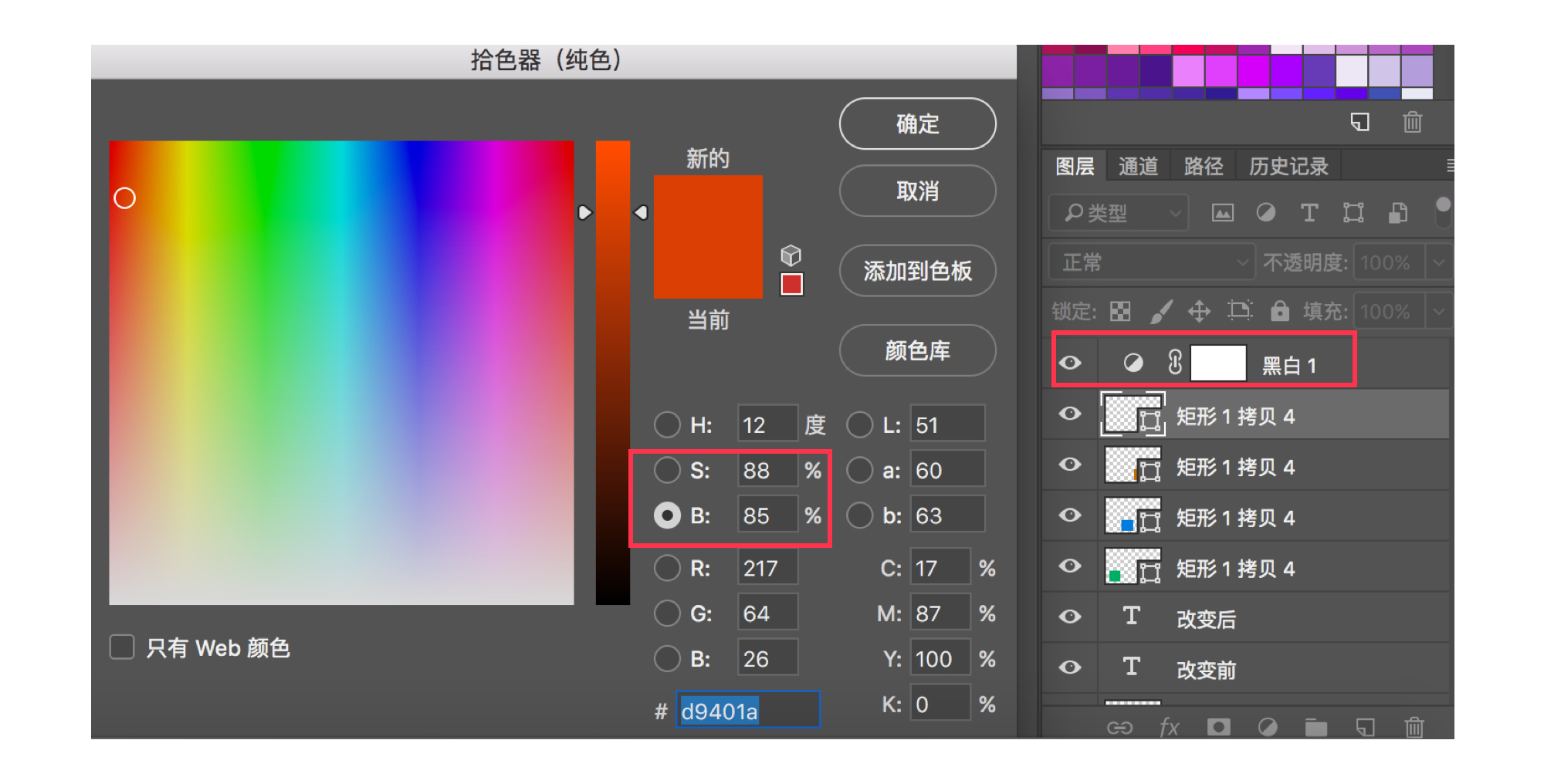Select the R red radio button

coord(667,568)
